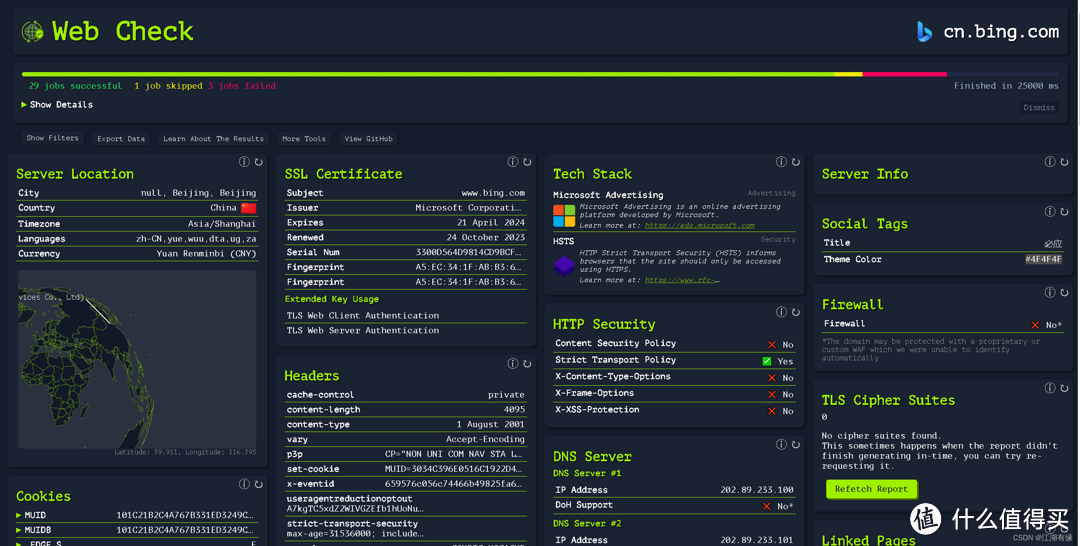Screen dimensions: 1080x546
Task: Click the HSTS purple cube icon
Action: coord(564,266)
